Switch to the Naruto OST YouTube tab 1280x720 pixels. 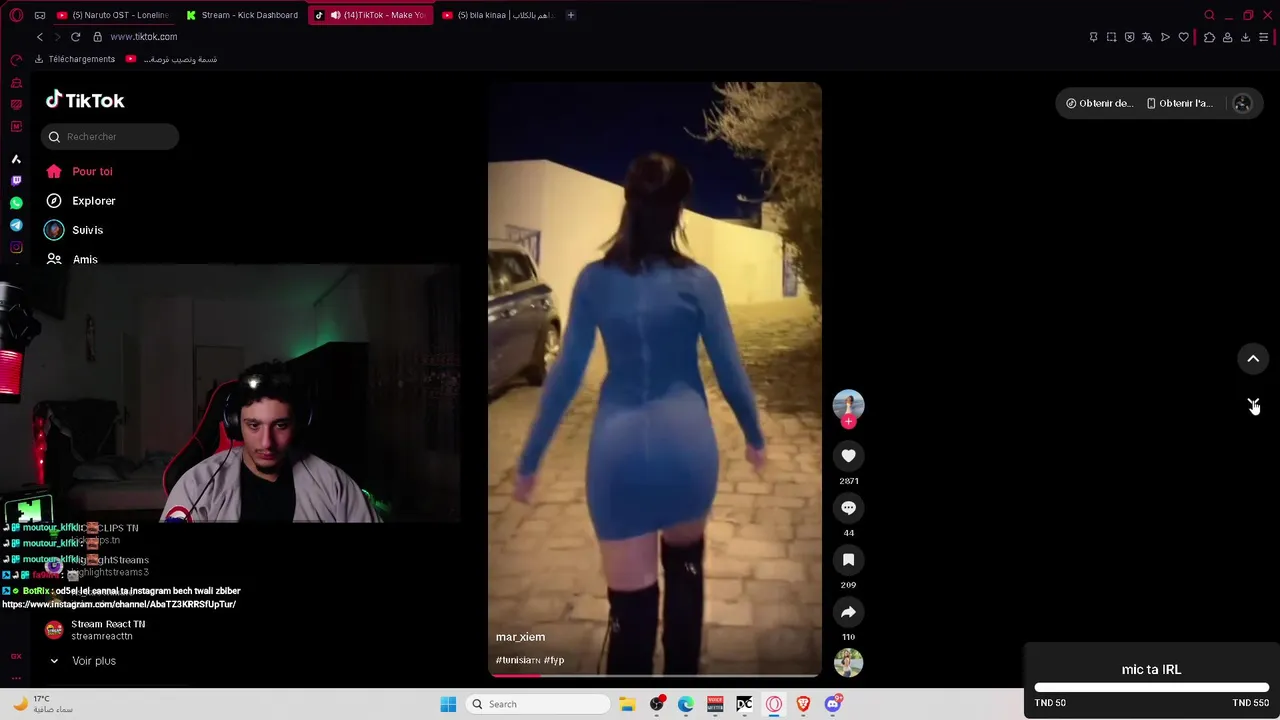pyautogui.click(x=113, y=15)
